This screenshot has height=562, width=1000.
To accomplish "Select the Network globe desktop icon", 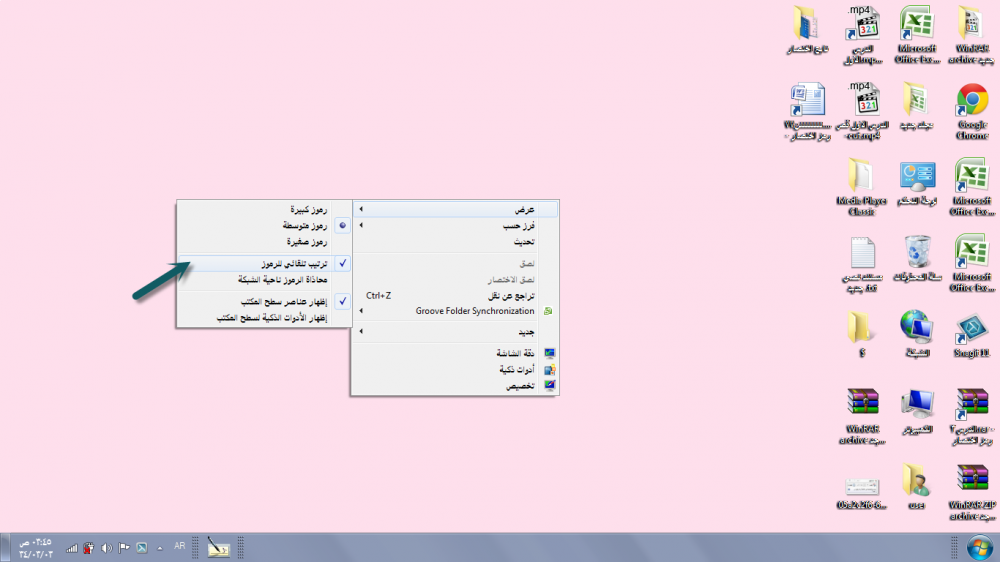I will click(917, 329).
